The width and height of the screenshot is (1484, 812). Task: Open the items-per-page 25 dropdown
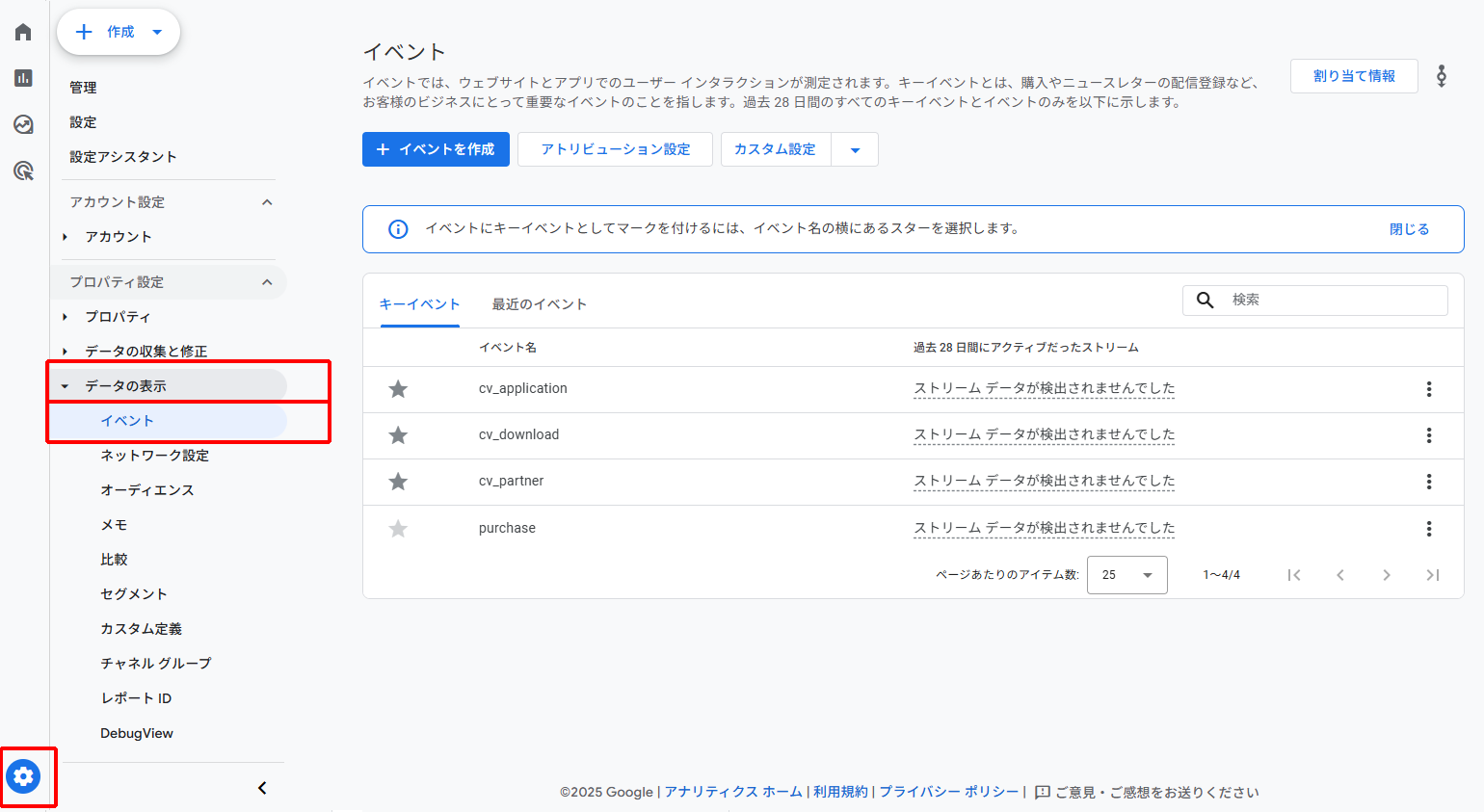click(x=1126, y=574)
